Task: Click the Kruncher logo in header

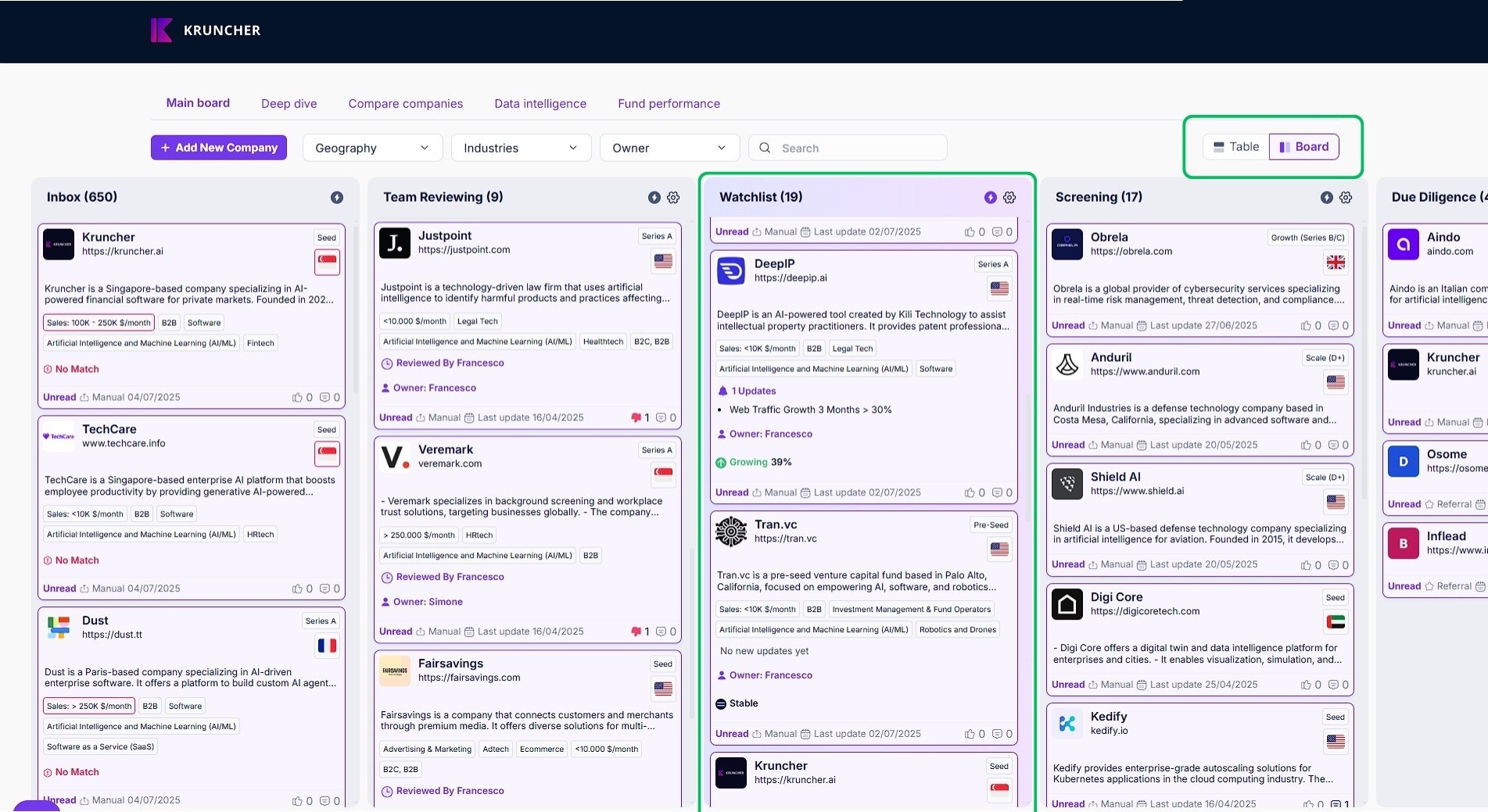Action: point(205,30)
